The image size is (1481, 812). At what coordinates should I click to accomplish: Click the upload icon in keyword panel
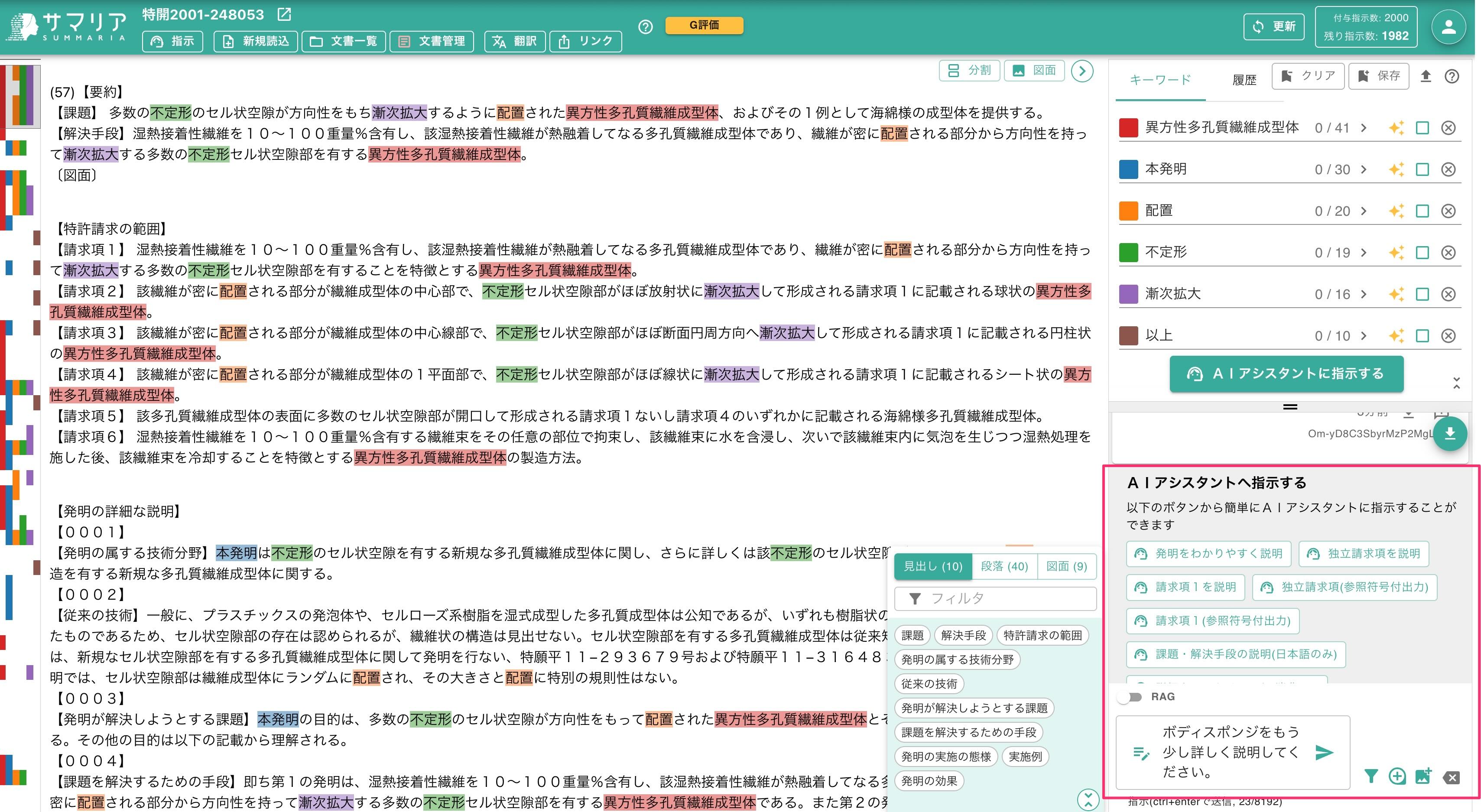(1425, 76)
